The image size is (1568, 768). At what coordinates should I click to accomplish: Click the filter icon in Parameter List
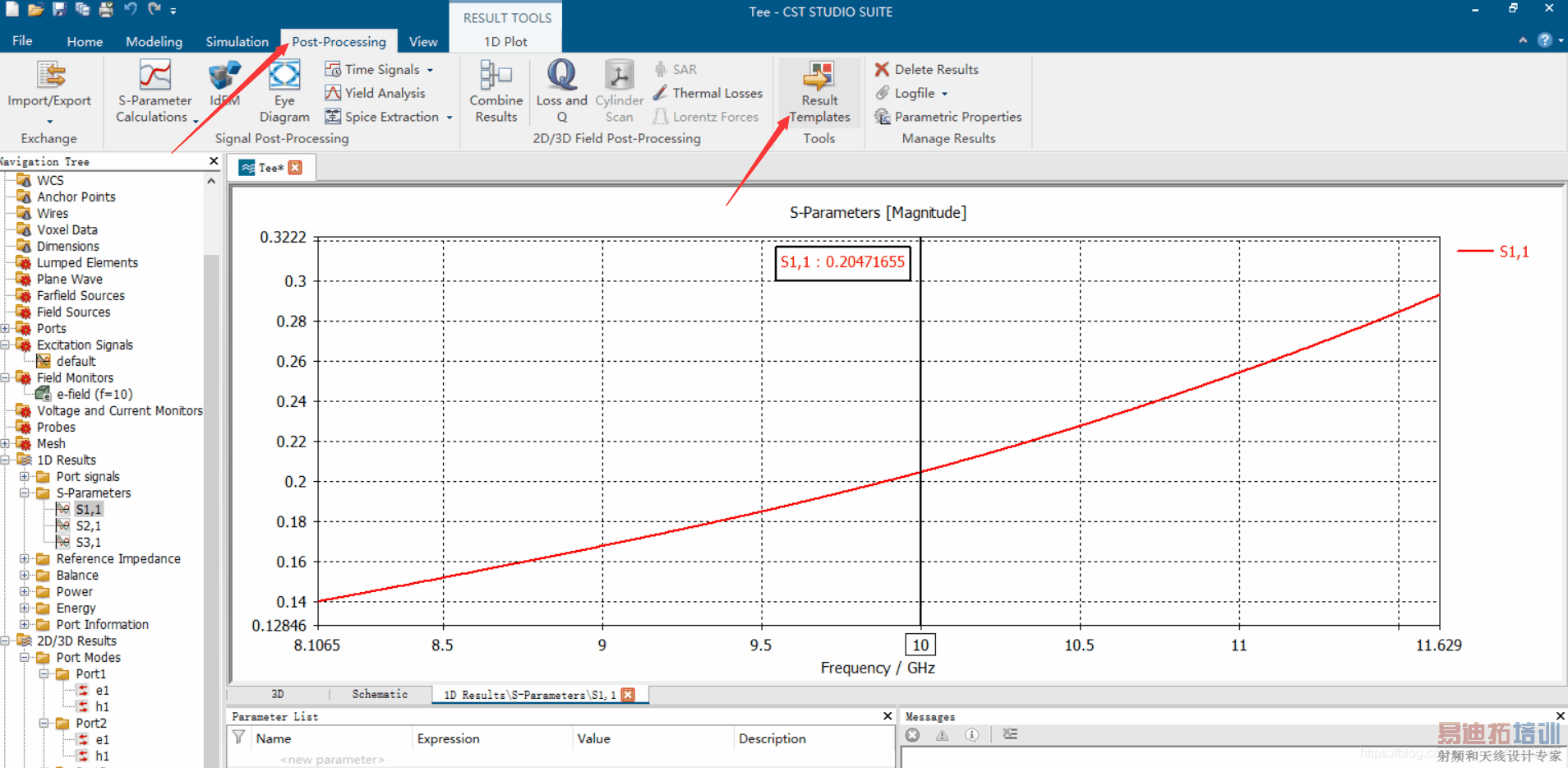(238, 737)
